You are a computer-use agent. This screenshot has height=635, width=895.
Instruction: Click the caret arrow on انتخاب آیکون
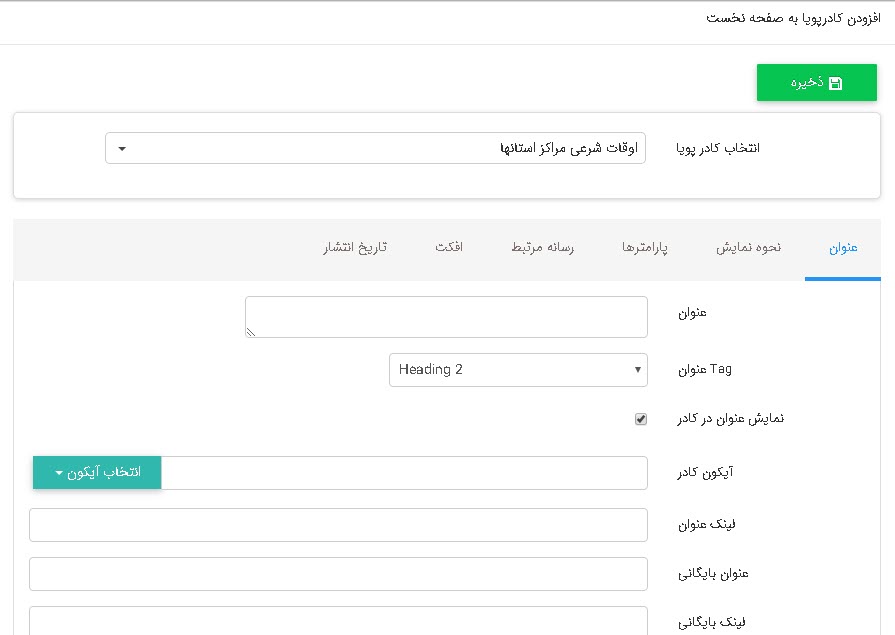point(60,473)
